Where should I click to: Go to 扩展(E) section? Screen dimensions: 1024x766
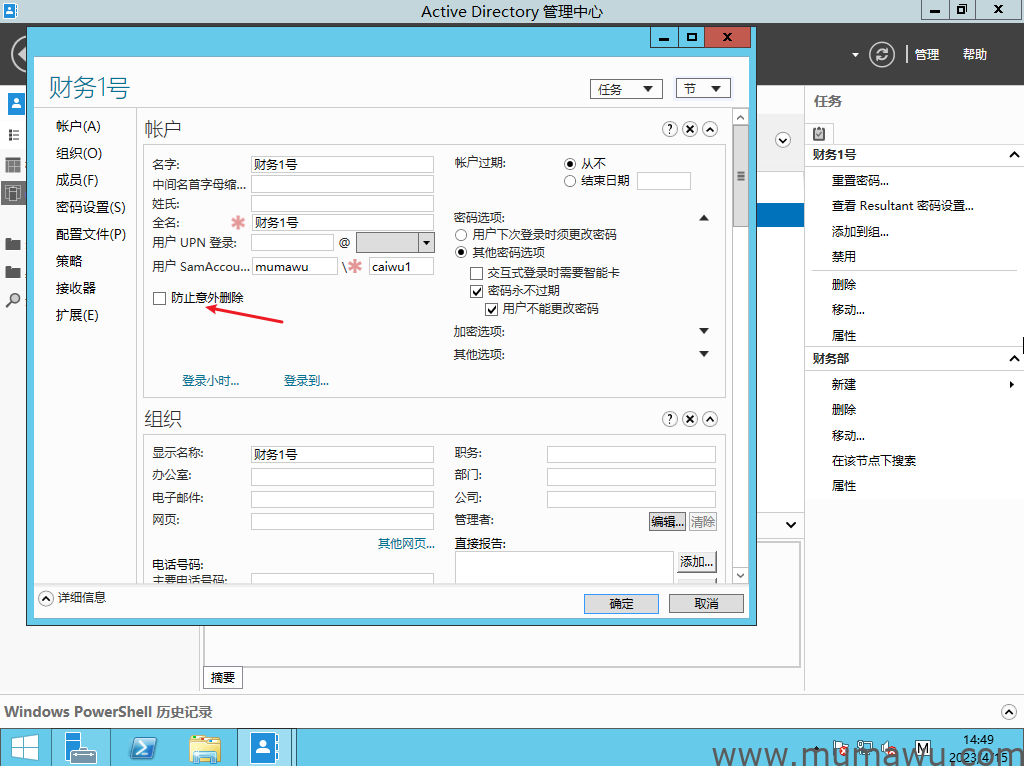pos(77,315)
